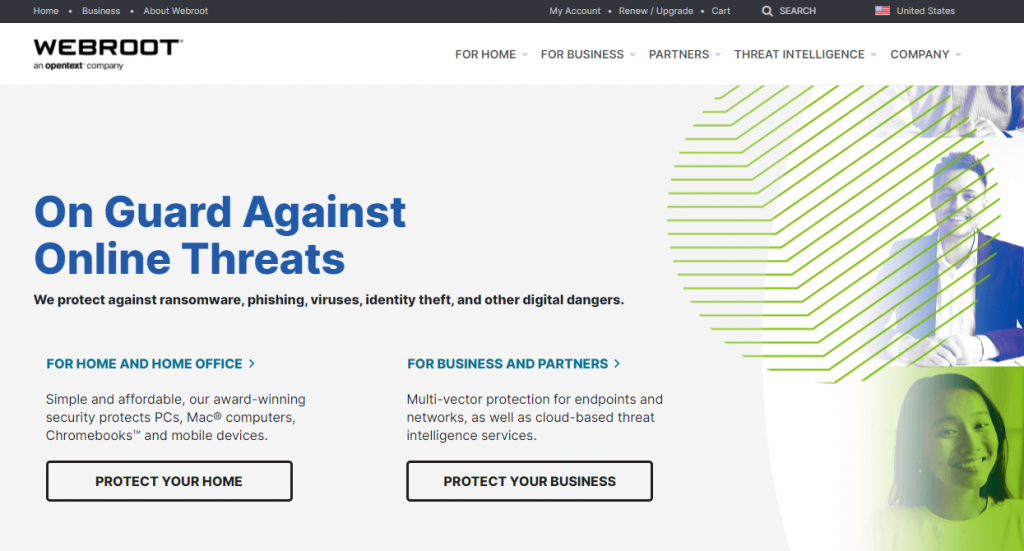Expand the For Home dropdown arrow
This screenshot has height=551, width=1024.
524,55
